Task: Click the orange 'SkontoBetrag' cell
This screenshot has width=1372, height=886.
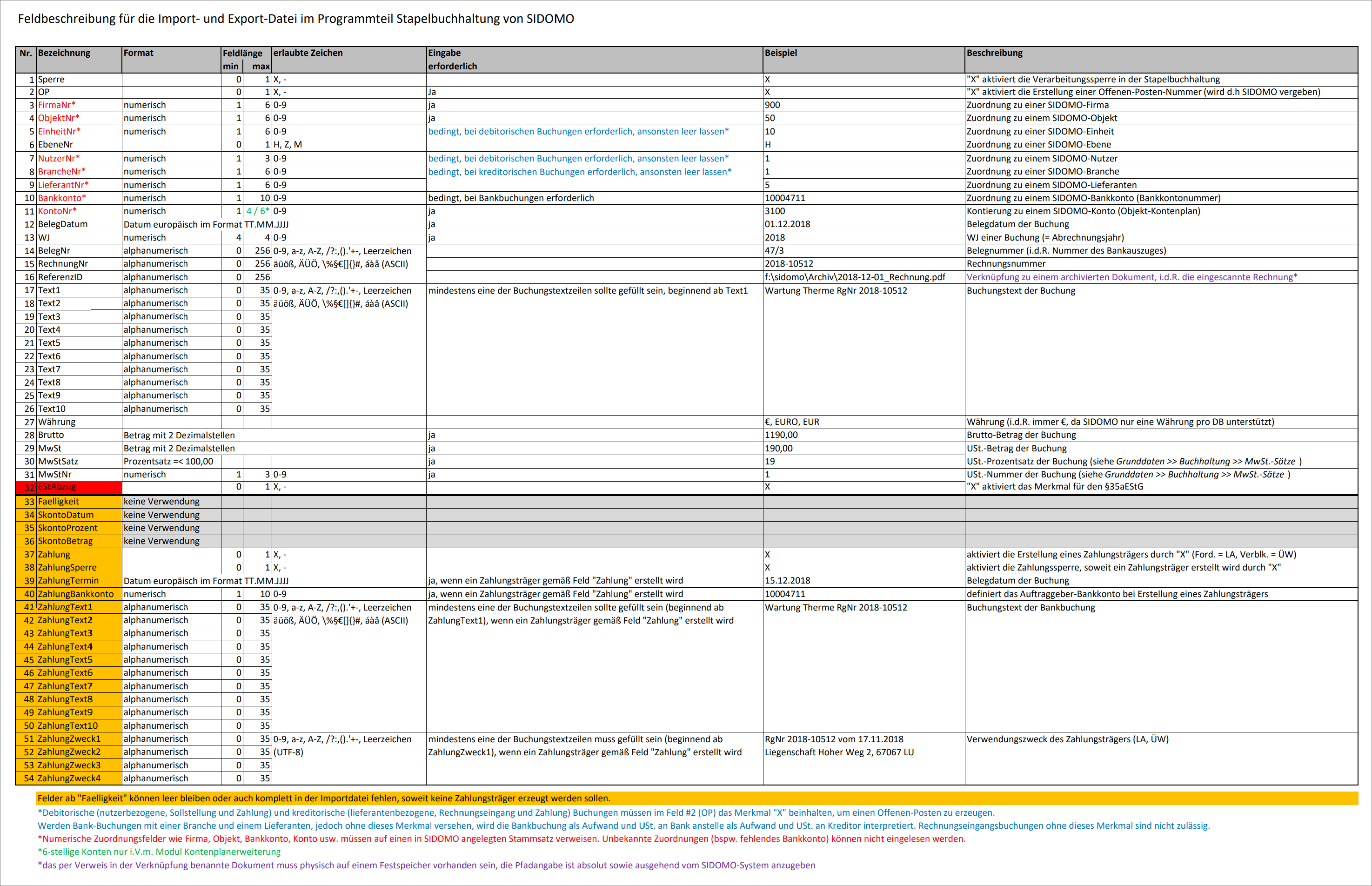Action: pos(79,541)
